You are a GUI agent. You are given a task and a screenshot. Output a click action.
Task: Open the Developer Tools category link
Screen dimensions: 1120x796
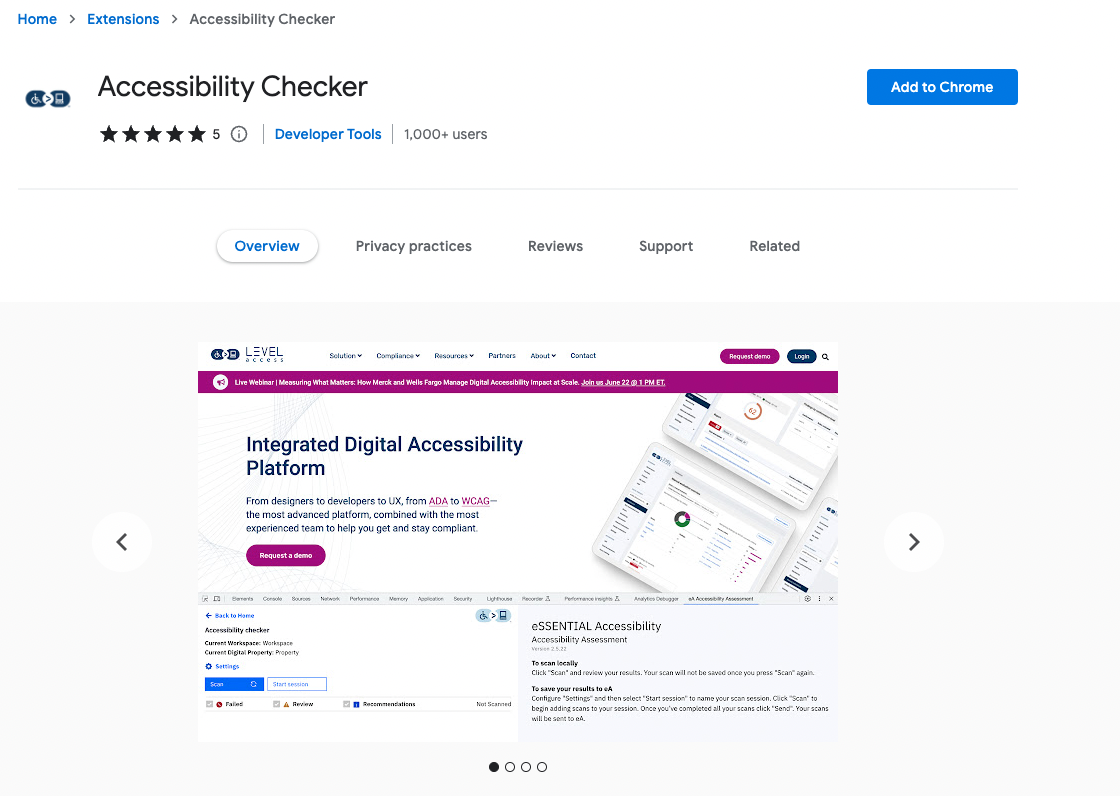click(328, 134)
